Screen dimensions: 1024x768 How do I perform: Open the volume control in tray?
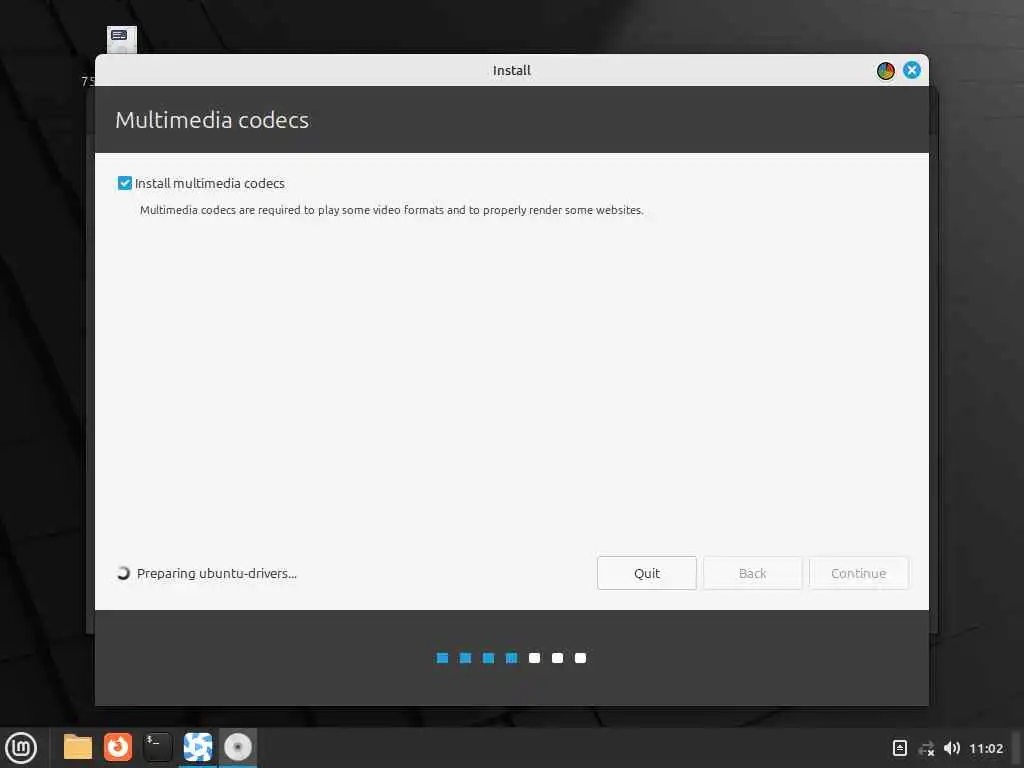[952, 748]
